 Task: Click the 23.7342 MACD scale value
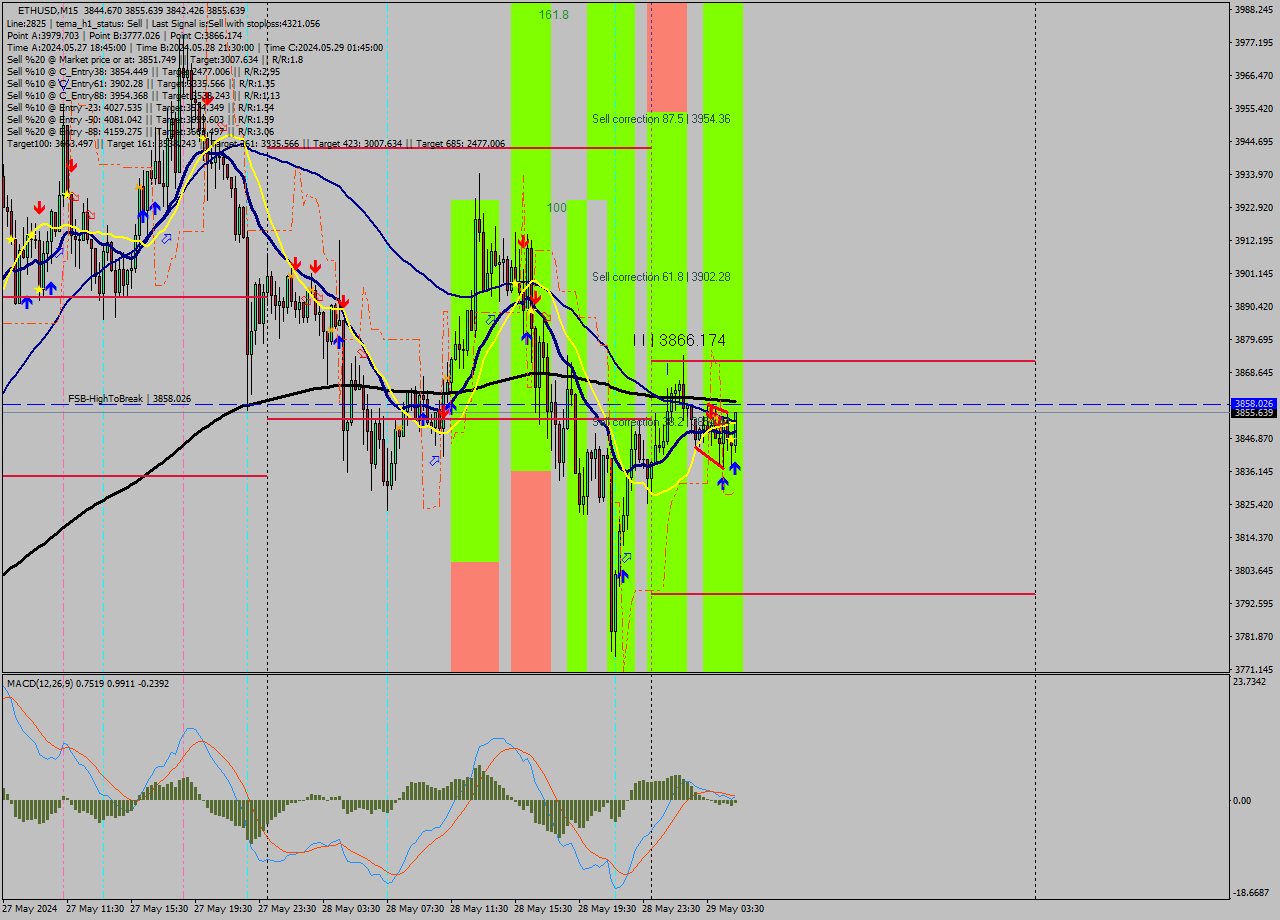point(1250,681)
